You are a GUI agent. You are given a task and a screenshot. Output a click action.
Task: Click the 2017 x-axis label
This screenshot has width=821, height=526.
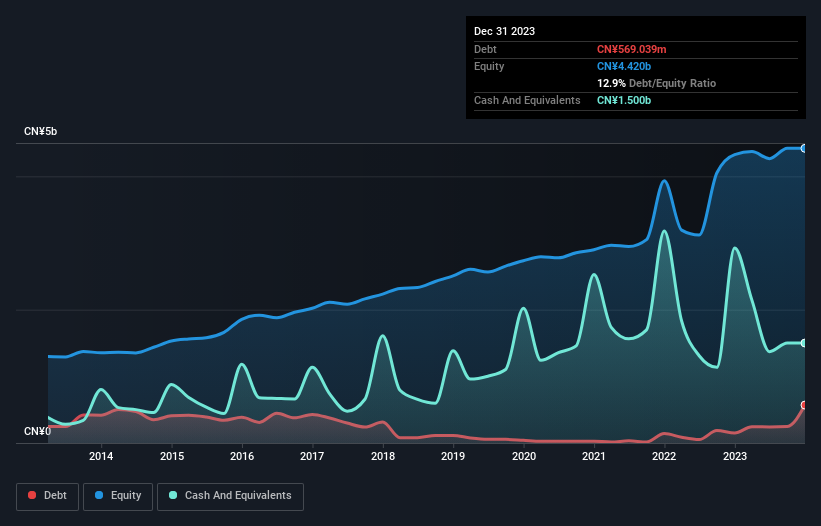[312, 456]
